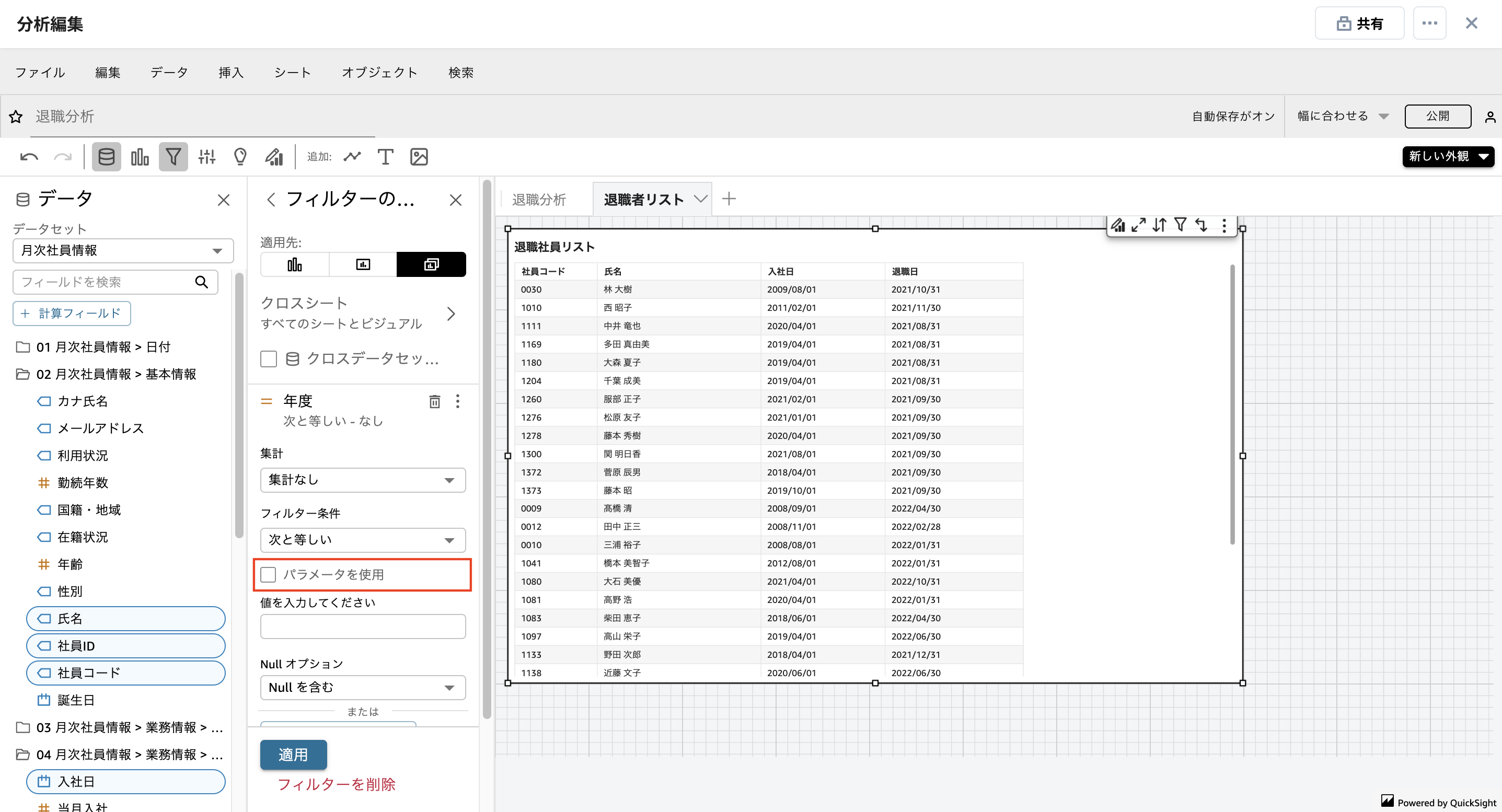Screen dimensions: 1502x812
Task: Open the 挿入 menu
Action: (x=231, y=72)
